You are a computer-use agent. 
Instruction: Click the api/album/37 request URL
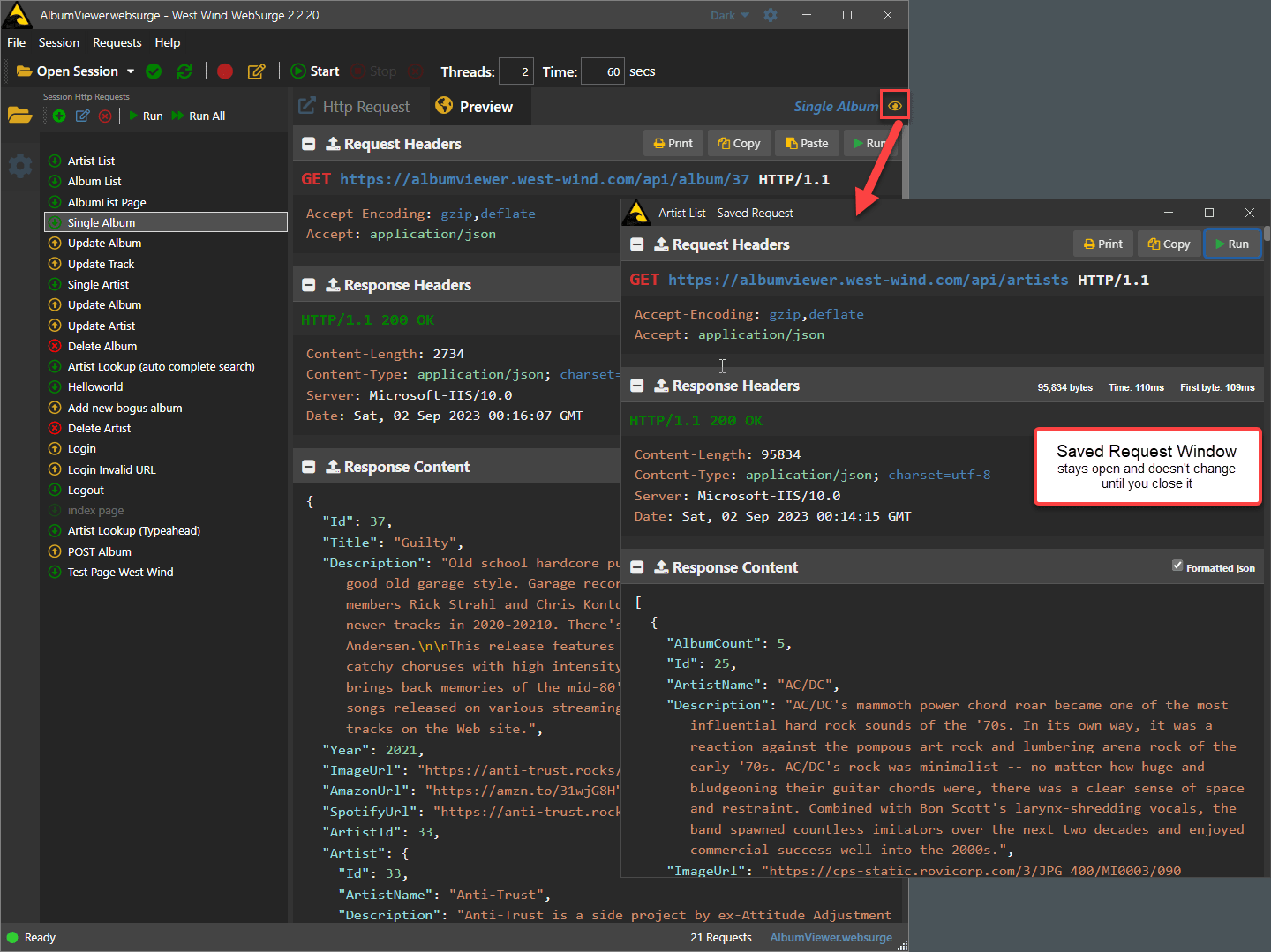[x=544, y=179]
